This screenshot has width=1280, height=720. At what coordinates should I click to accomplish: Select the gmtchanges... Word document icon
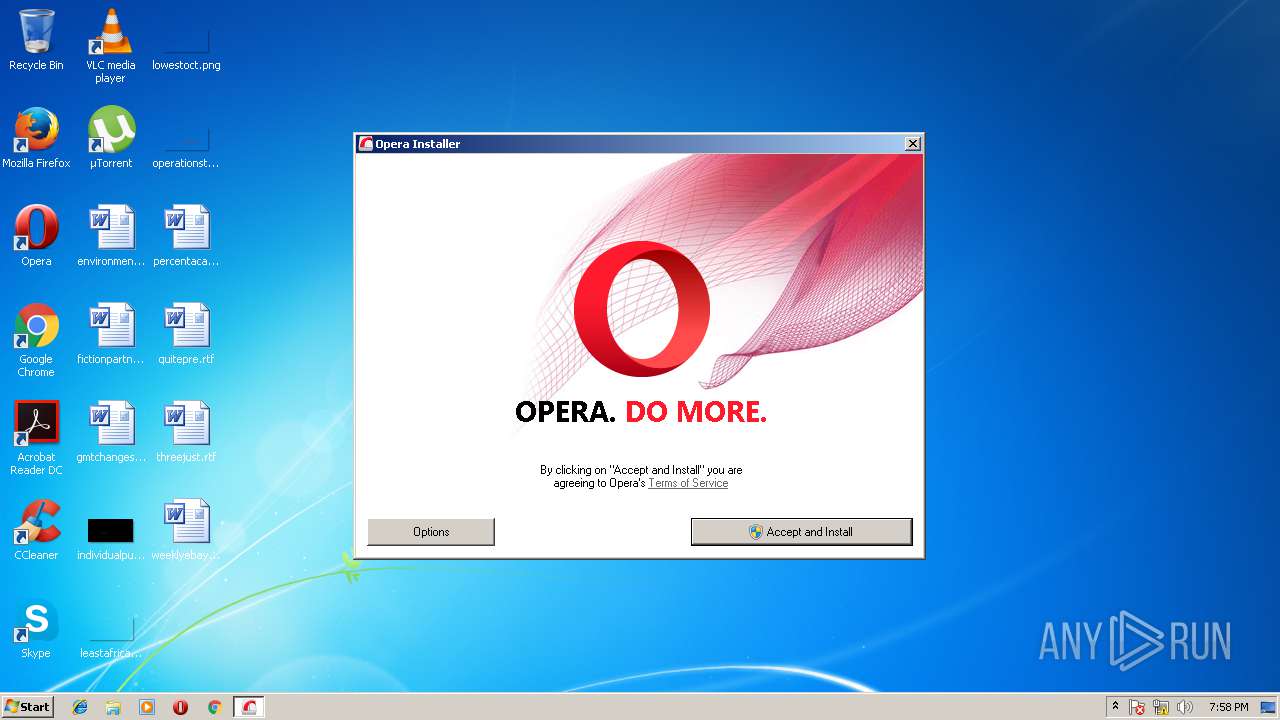(110, 432)
